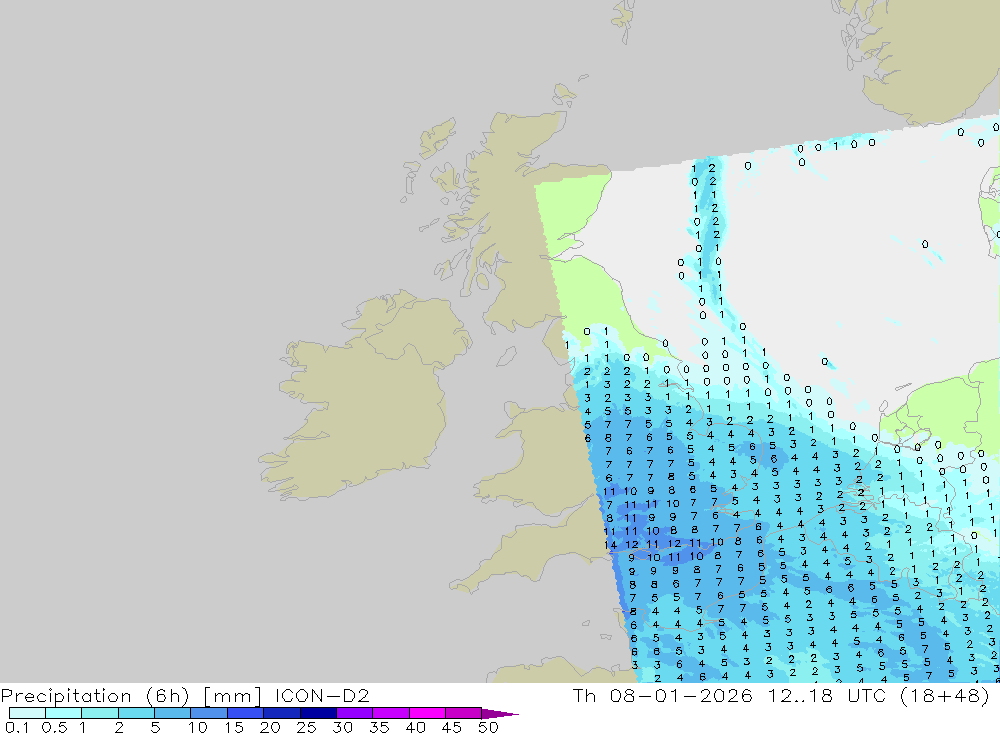Click the '0.1' legend scale label
The image size is (1000, 733).
[17, 727]
